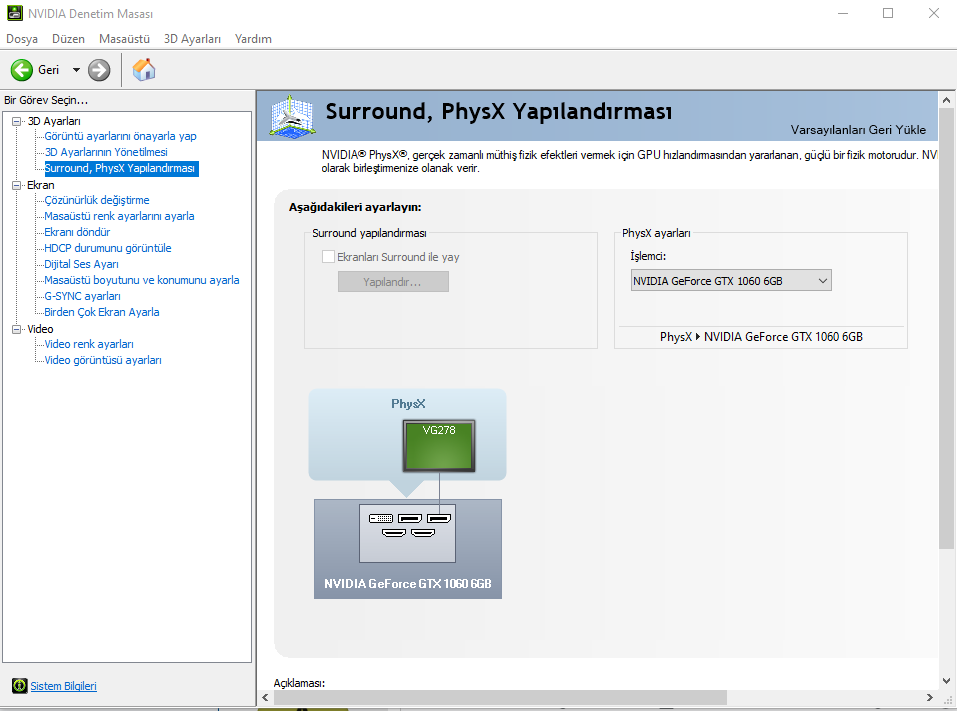
Task: Click the DVI port icon on GPU
Action: coord(381,518)
